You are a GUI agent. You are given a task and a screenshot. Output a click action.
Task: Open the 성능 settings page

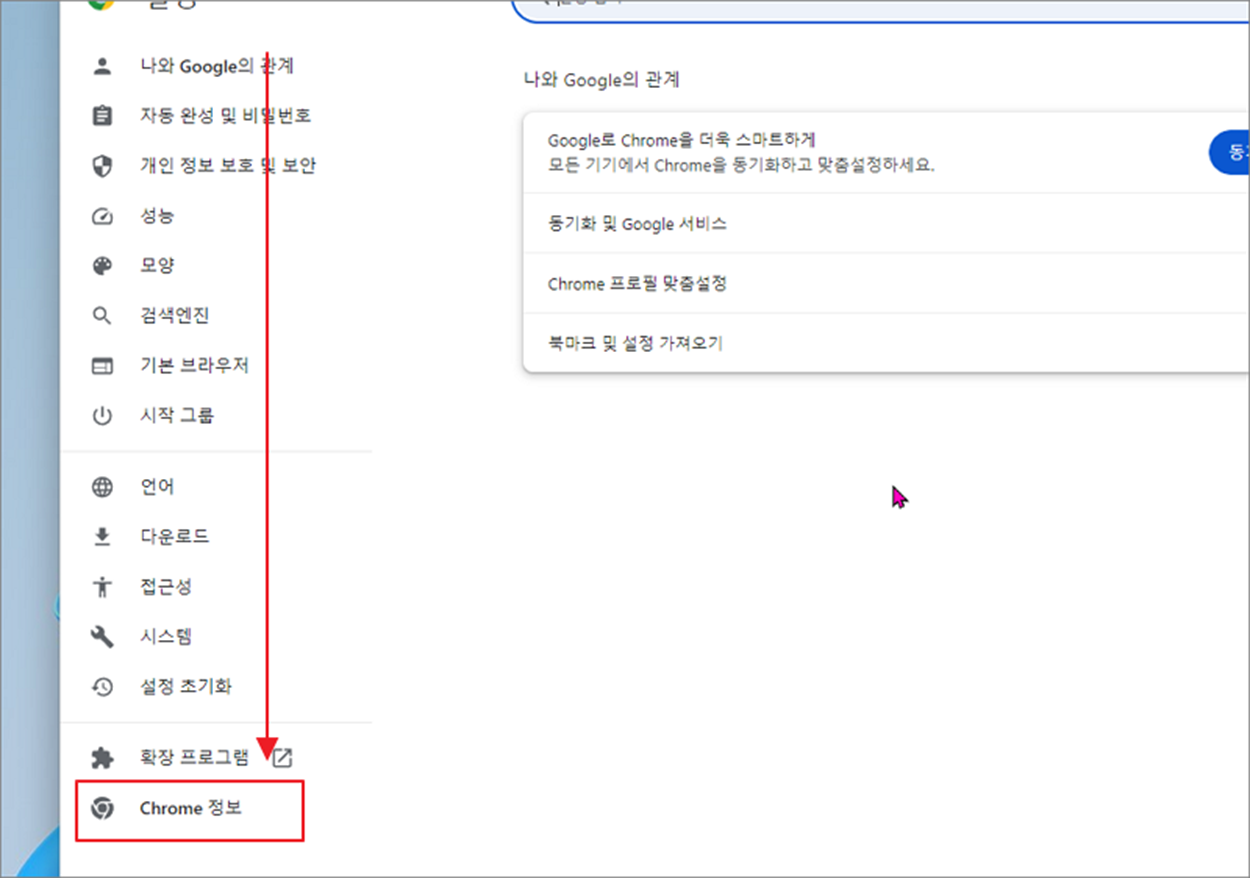[157, 216]
